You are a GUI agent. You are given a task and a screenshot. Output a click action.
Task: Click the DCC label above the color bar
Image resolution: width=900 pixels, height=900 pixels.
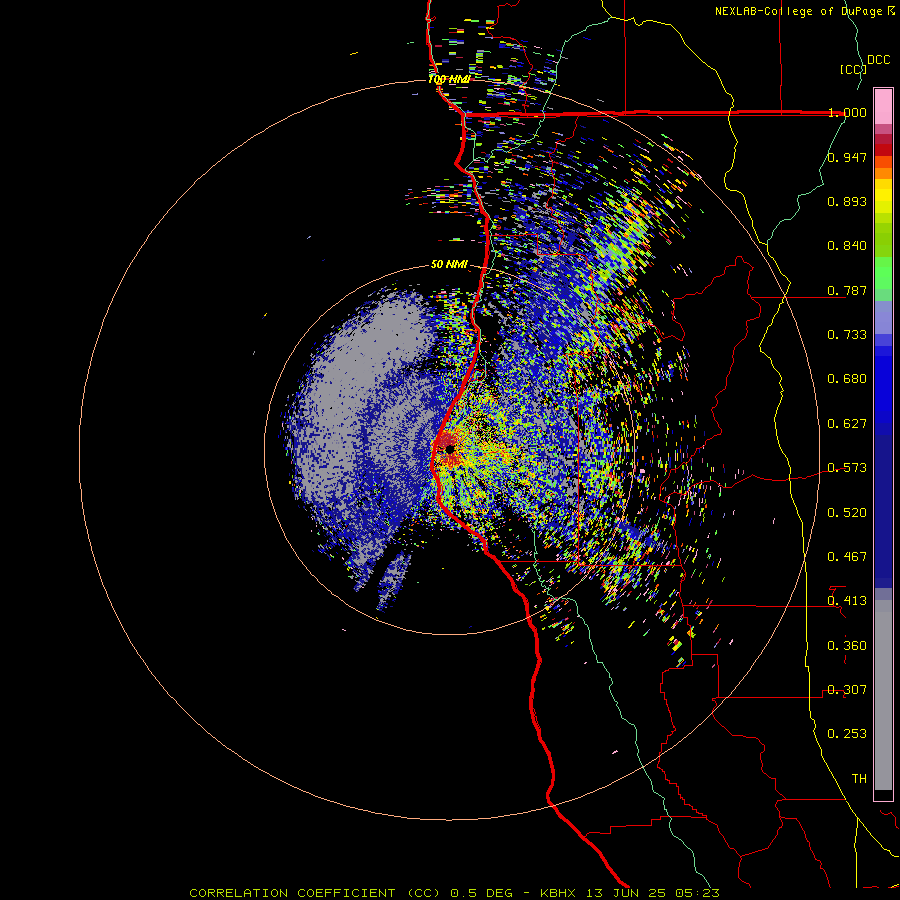(878, 60)
